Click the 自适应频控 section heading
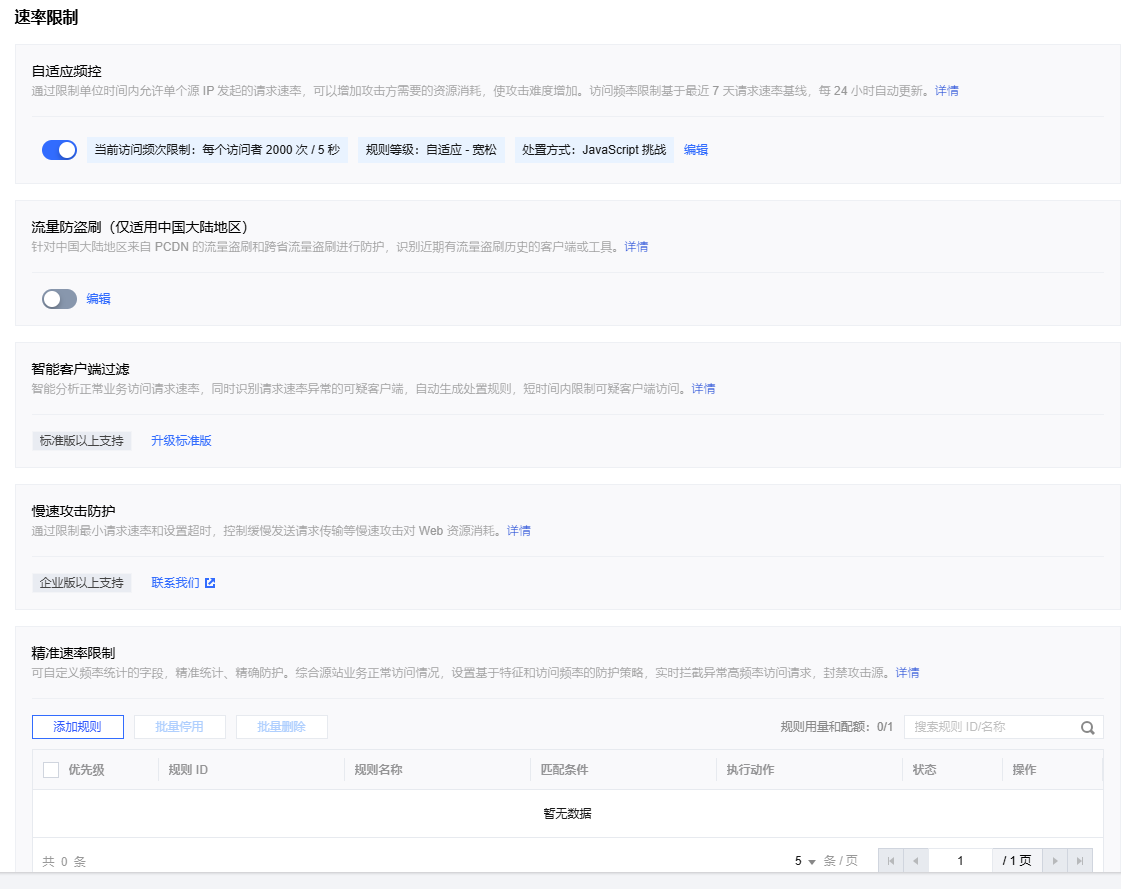1121x889 pixels. coord(66,71)
